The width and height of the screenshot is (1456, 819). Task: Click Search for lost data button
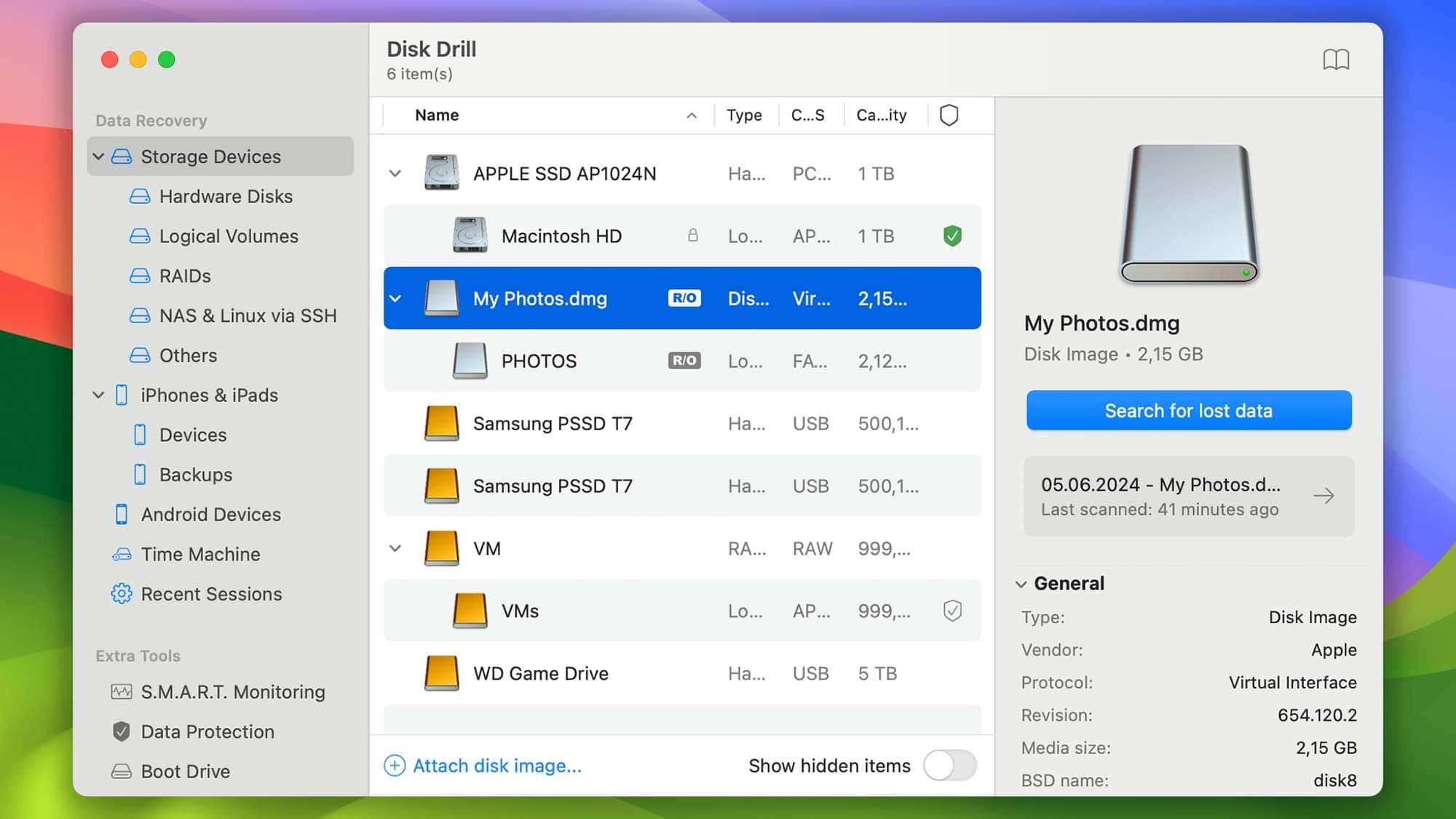(1188, 411)
